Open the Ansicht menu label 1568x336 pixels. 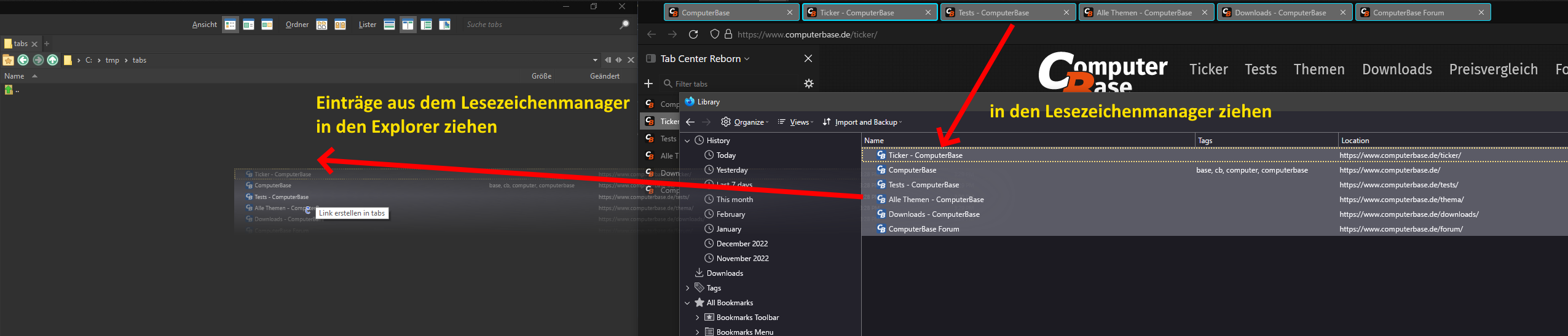(205, 25)
